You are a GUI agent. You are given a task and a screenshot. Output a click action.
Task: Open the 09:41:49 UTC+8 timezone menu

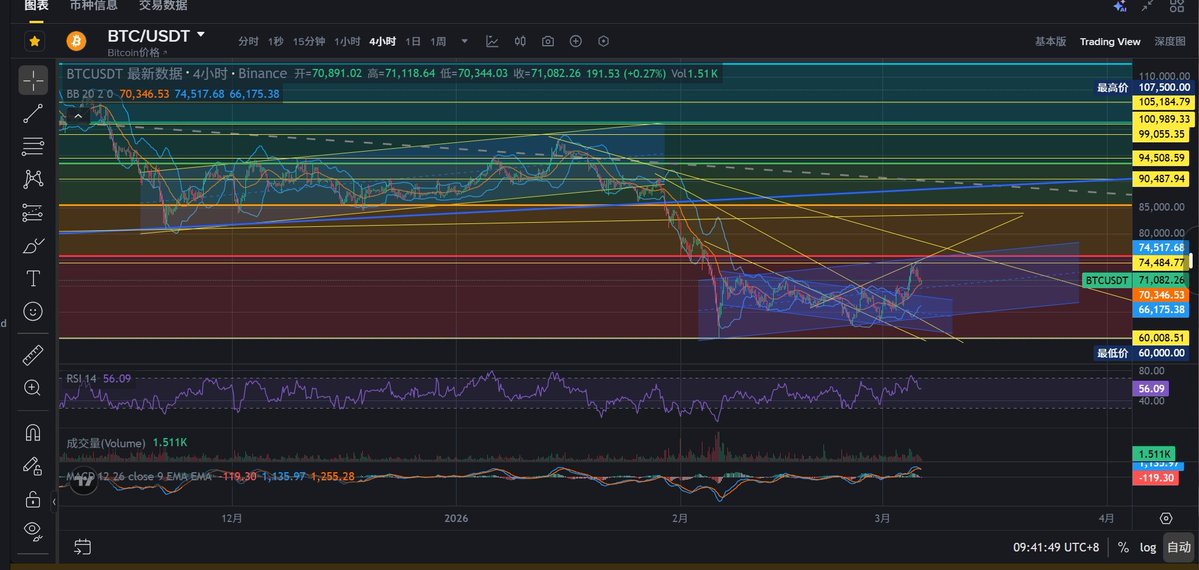coord(1058,547)
